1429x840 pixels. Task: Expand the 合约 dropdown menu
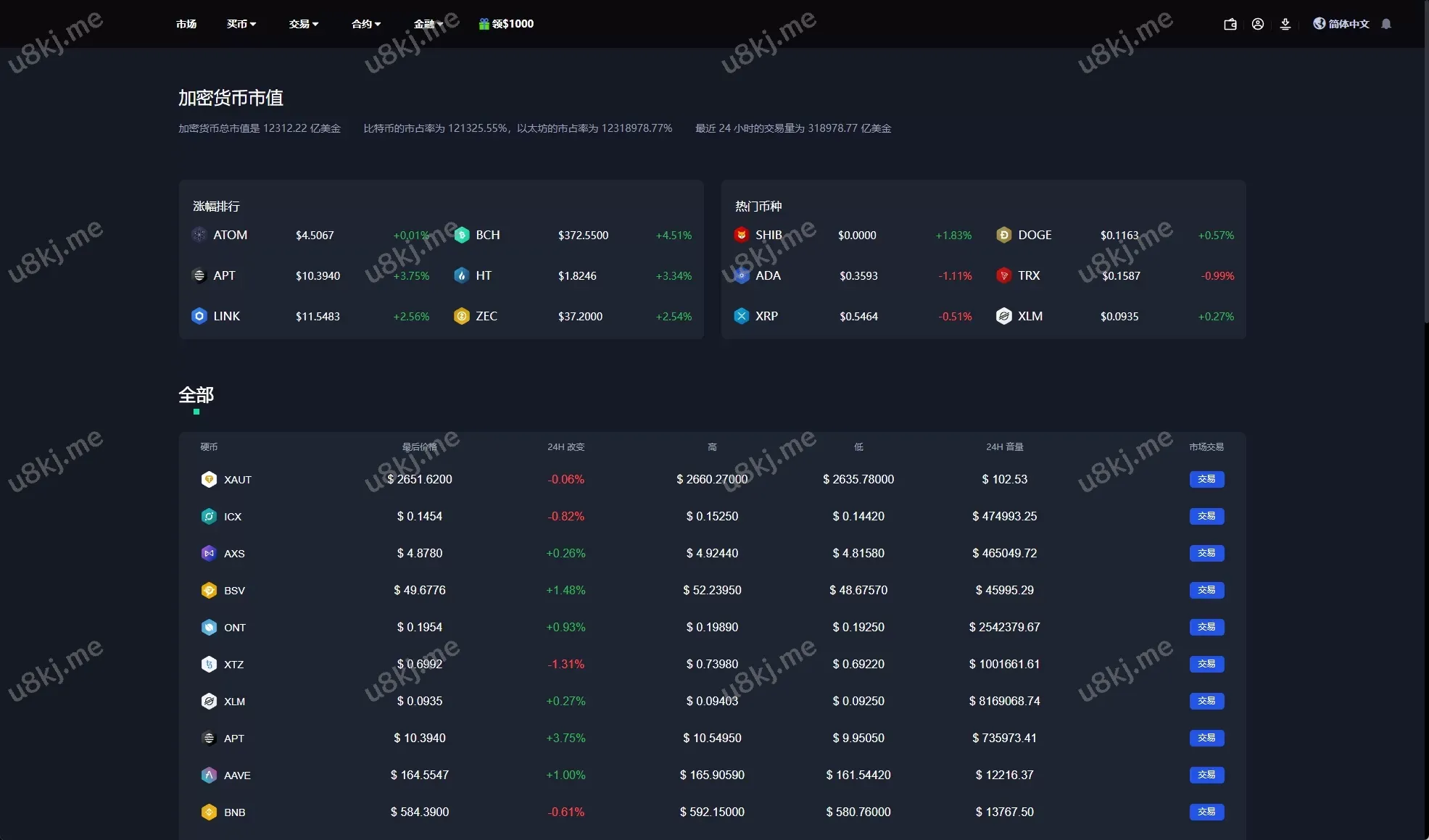tap(365, 24)
